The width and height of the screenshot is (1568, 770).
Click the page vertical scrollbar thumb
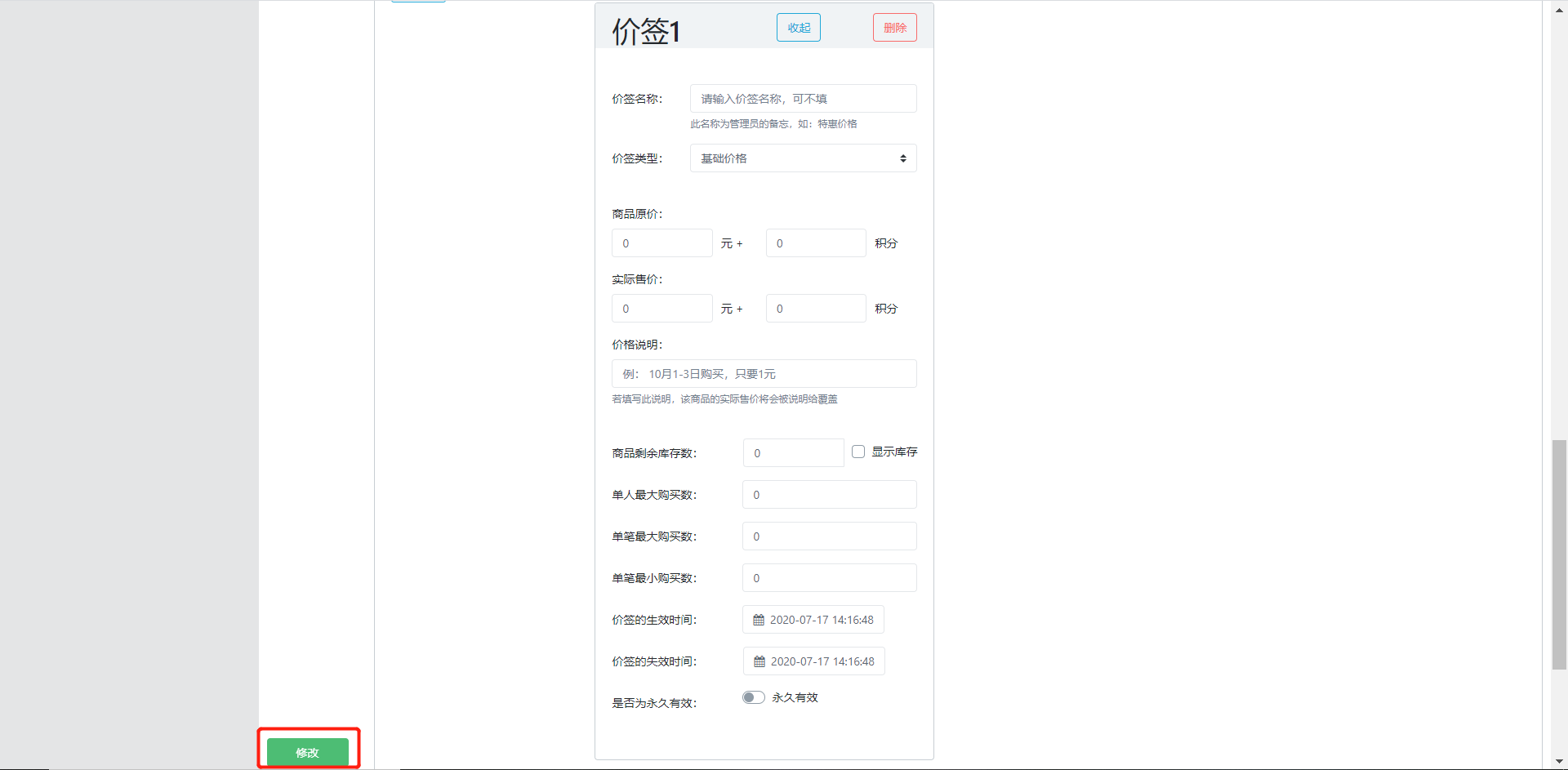click(1559, 554)
